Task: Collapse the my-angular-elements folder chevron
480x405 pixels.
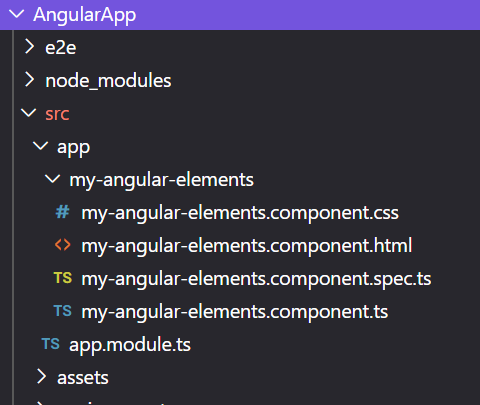Action: [53, 179]
